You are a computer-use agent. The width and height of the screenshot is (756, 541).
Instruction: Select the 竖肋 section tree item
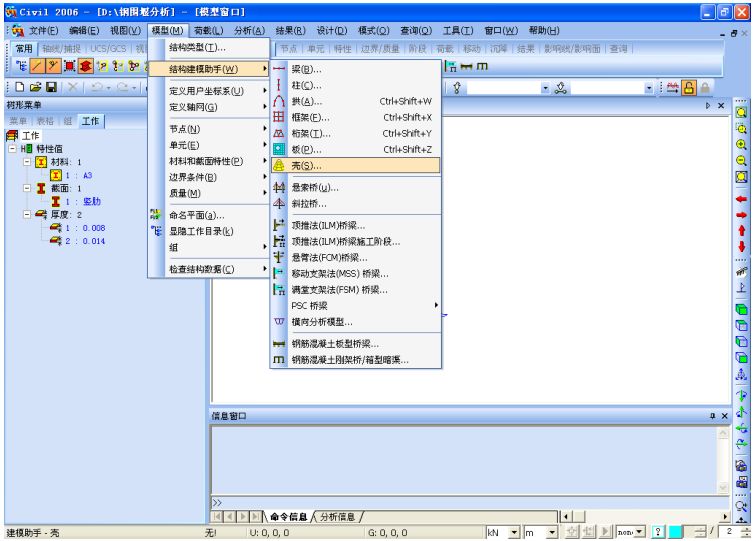coord(92,201)
